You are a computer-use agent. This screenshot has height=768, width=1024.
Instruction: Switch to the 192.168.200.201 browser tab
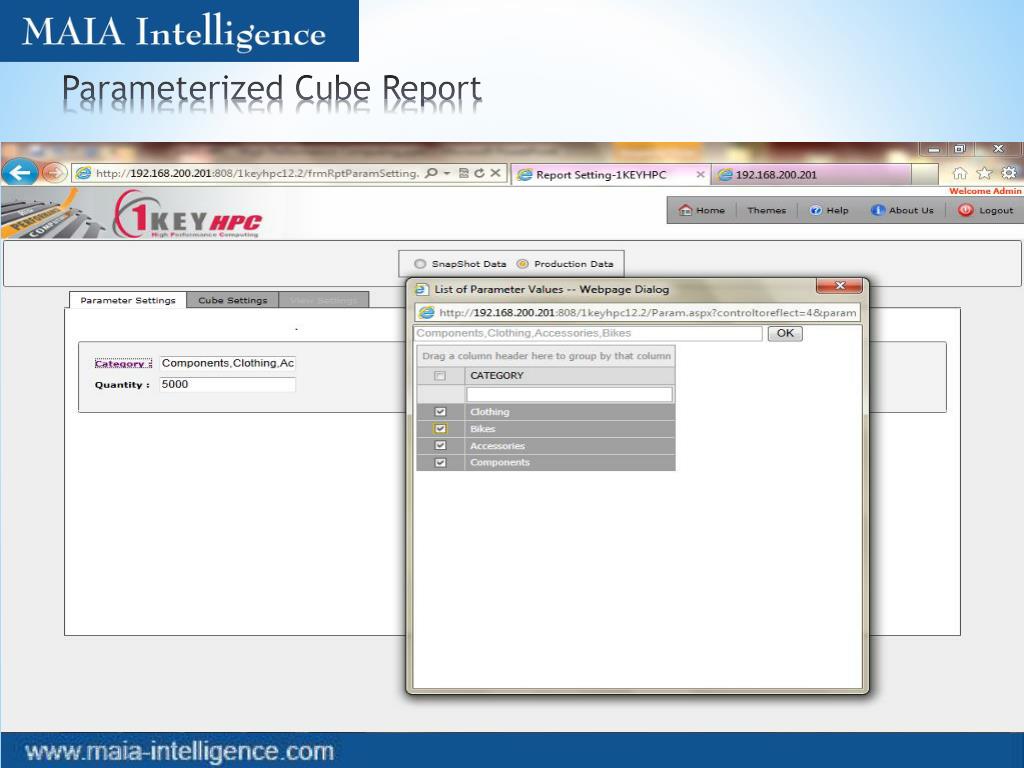(x=812, y=174)
